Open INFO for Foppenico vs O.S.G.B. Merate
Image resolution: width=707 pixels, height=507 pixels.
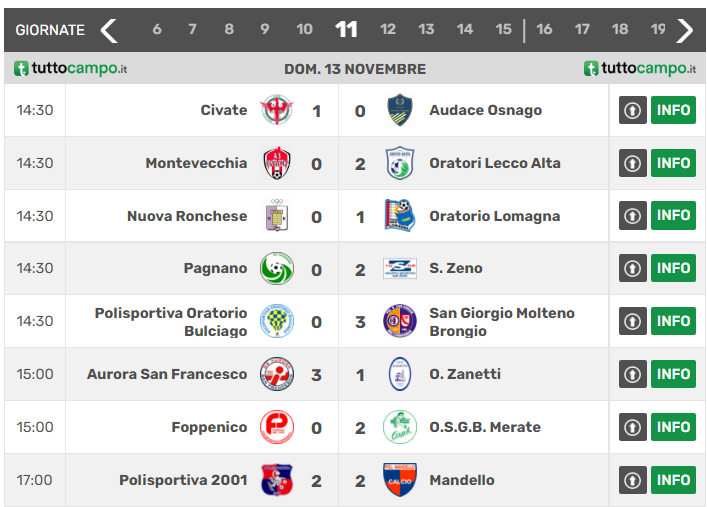[673, 427]
